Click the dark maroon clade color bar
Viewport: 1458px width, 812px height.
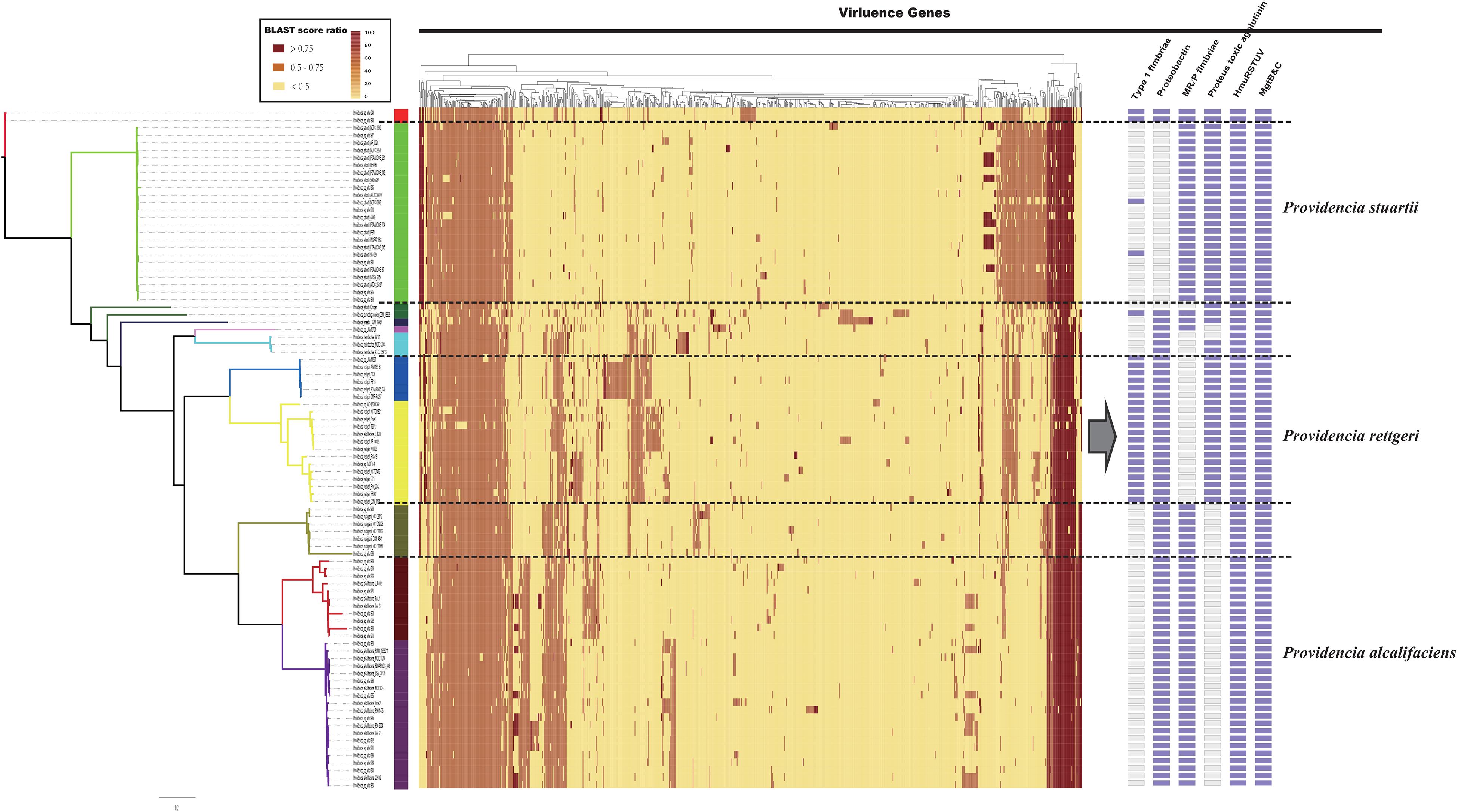point(401,599)
